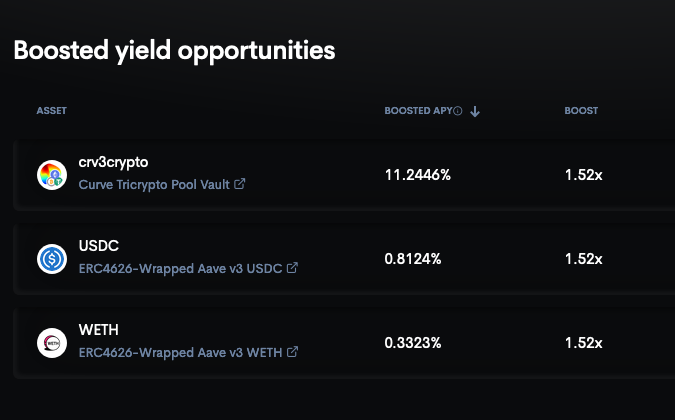The image size is (675, 420).
Task: Click the crv3crypto token icon
Action: click(52, 175)
